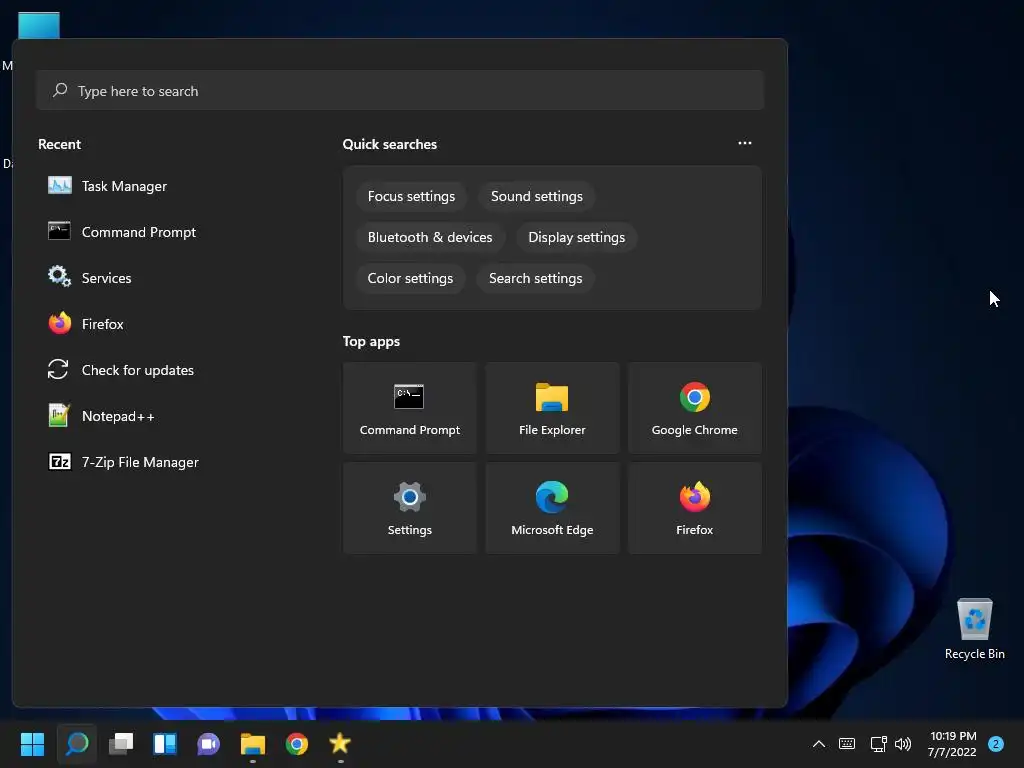This screenshot has width=1024, height=768.
Task: Open the clock showing 10:19 PM
Action: point(952,744)
